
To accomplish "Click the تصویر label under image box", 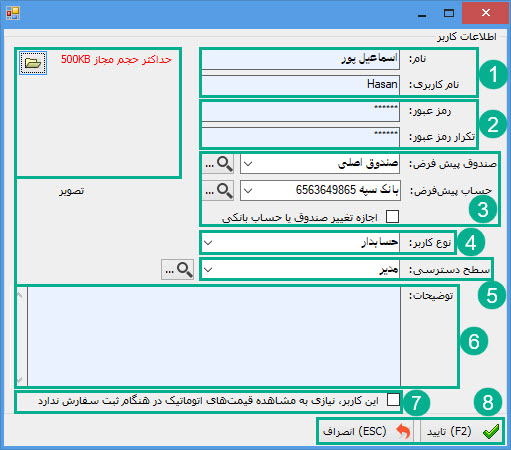I will 72,191.
